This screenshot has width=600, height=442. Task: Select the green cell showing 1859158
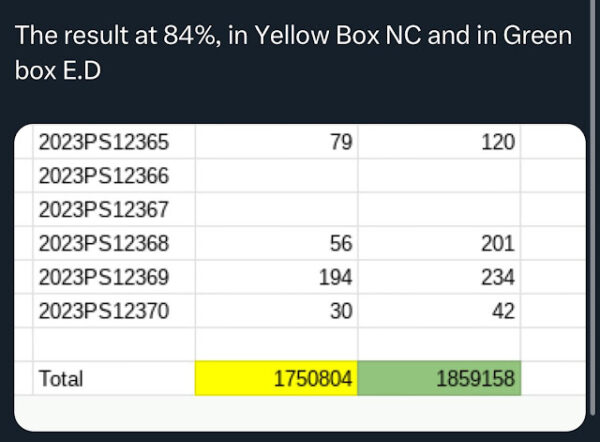(438, 379)
